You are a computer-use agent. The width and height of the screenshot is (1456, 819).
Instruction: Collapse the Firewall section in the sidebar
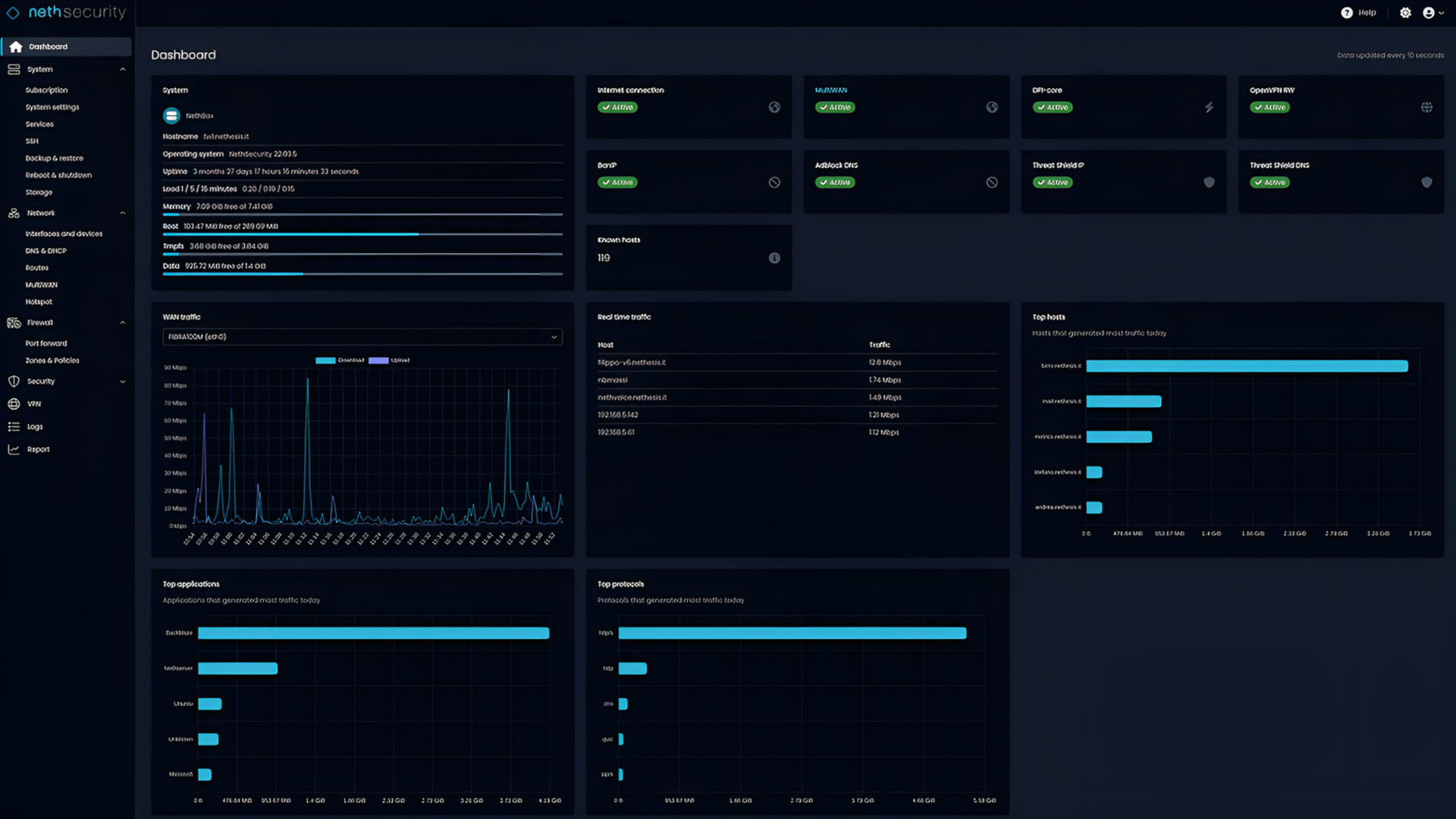coord(123,322)
